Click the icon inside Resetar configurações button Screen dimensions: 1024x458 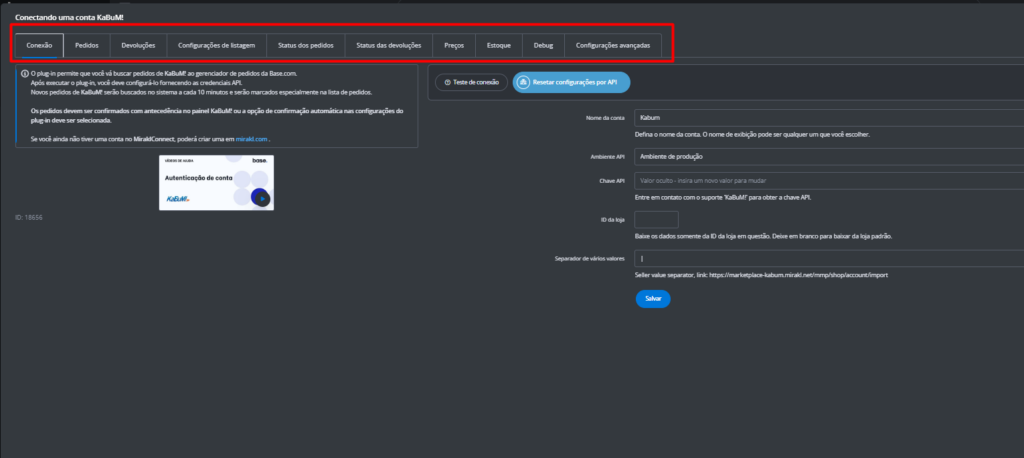point(523,82)
